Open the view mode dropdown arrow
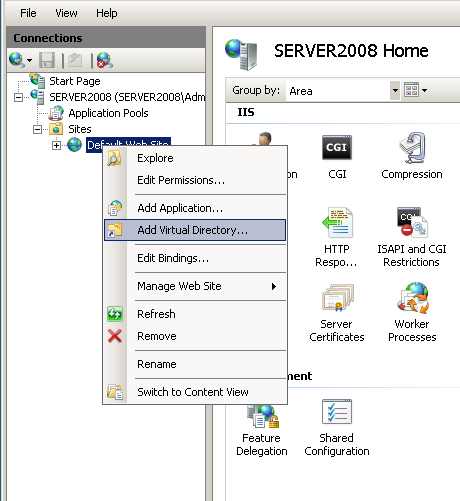The image size is (460, 501). coord(424,90)
